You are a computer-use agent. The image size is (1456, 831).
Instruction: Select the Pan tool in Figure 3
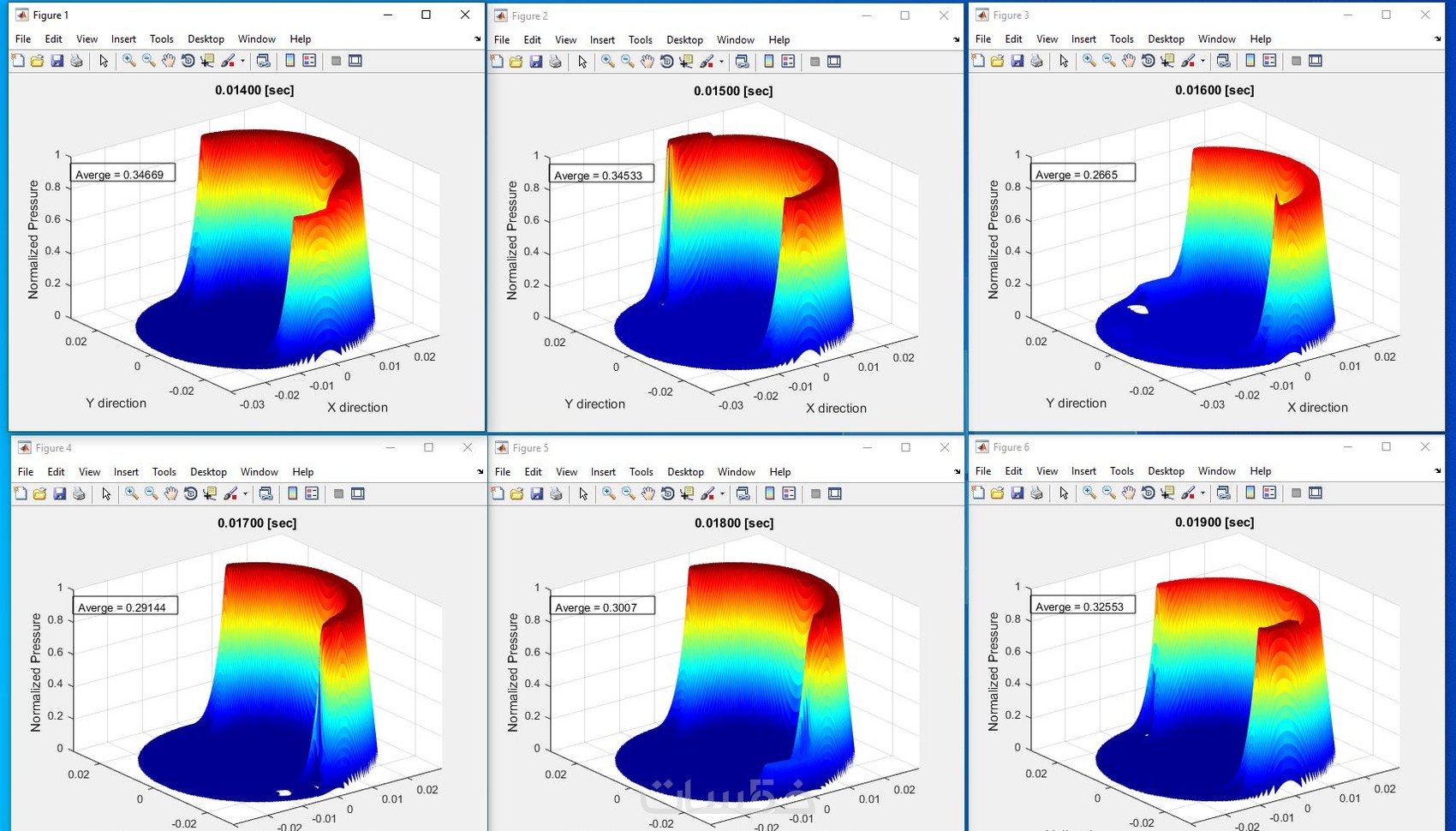(1127, 61)
